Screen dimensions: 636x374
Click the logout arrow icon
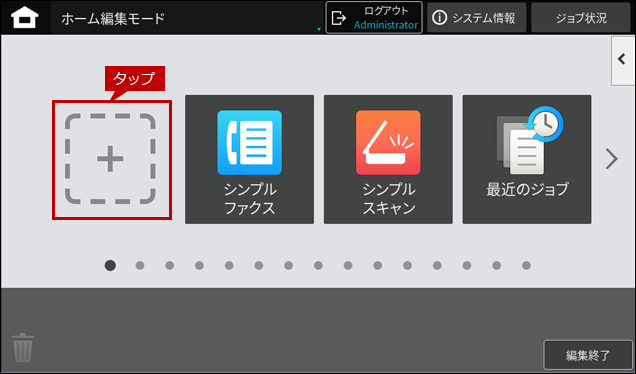pyautogui.click(x=339, y=18)
